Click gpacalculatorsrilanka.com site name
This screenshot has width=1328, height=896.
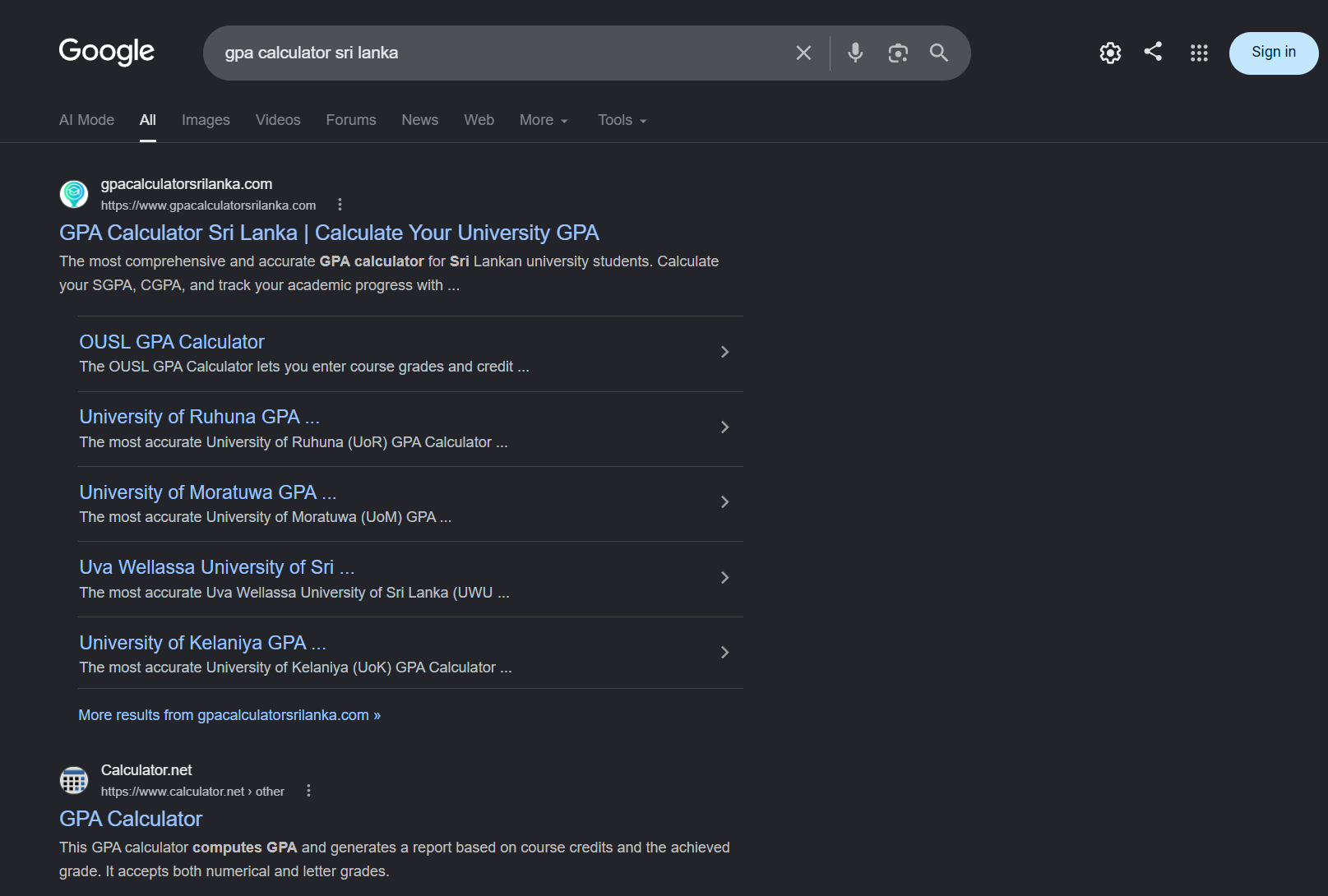point(187,184)
